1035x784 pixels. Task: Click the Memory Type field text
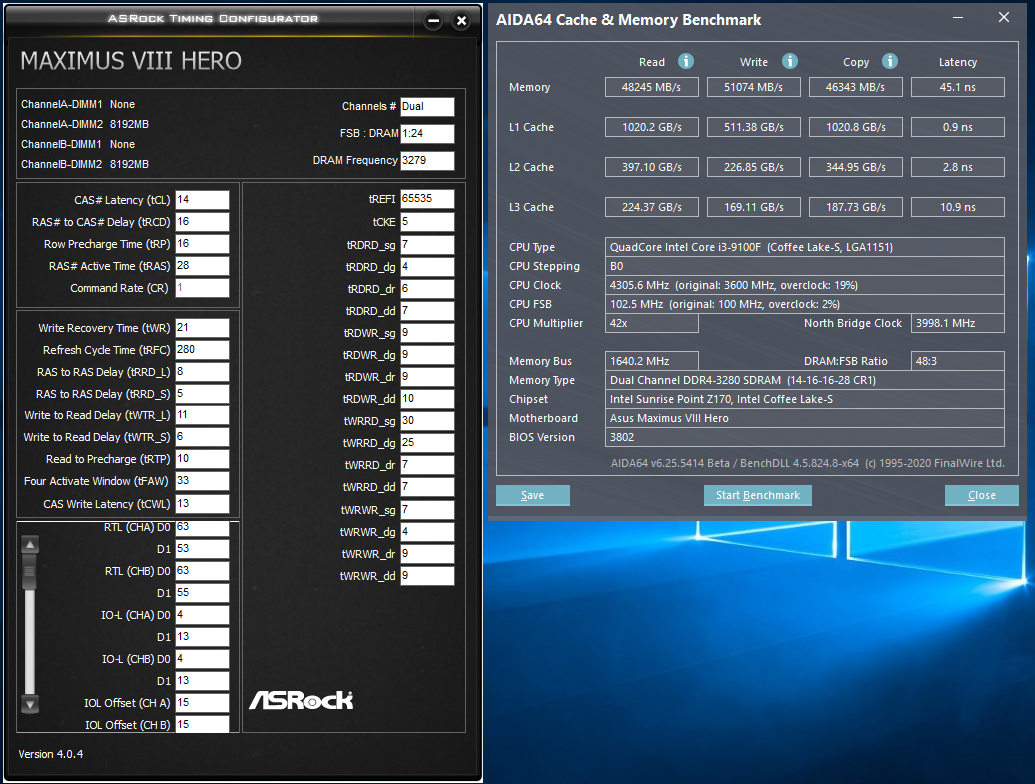pos(805,380)
